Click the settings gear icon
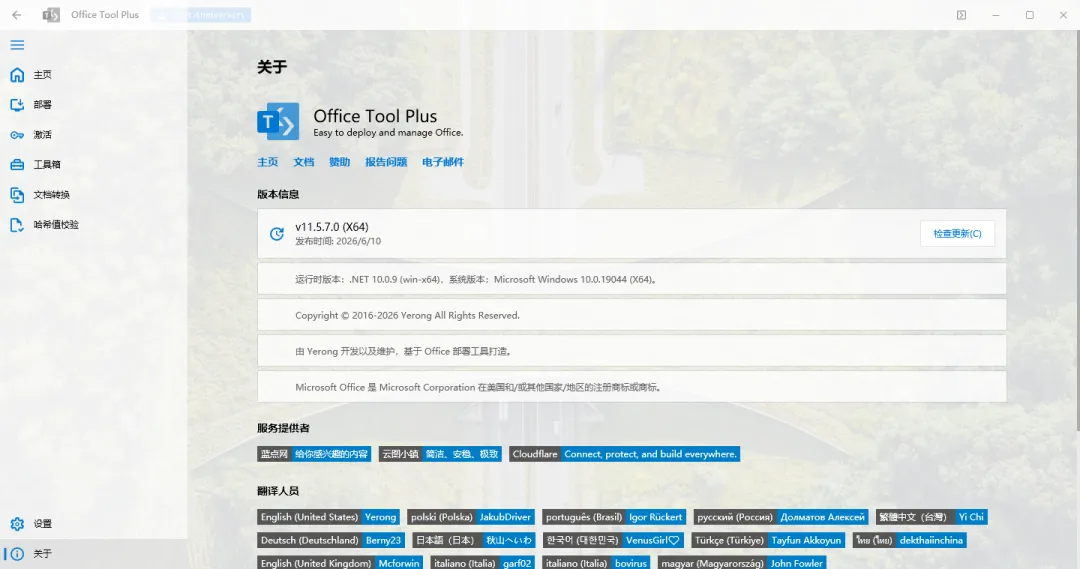Image resolution: width=1080 pixels, height=569 pixels. click(17, 524)
